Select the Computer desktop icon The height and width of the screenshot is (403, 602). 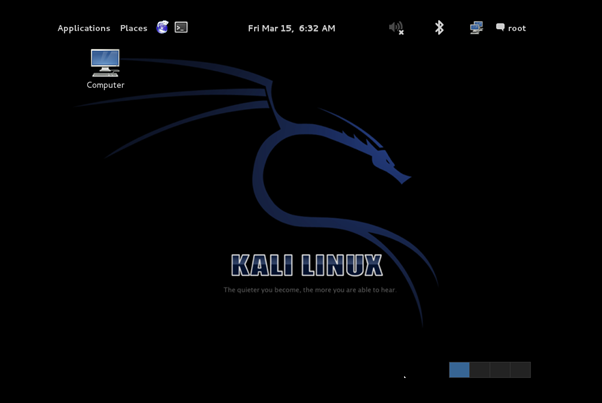(x=105, y=69)
